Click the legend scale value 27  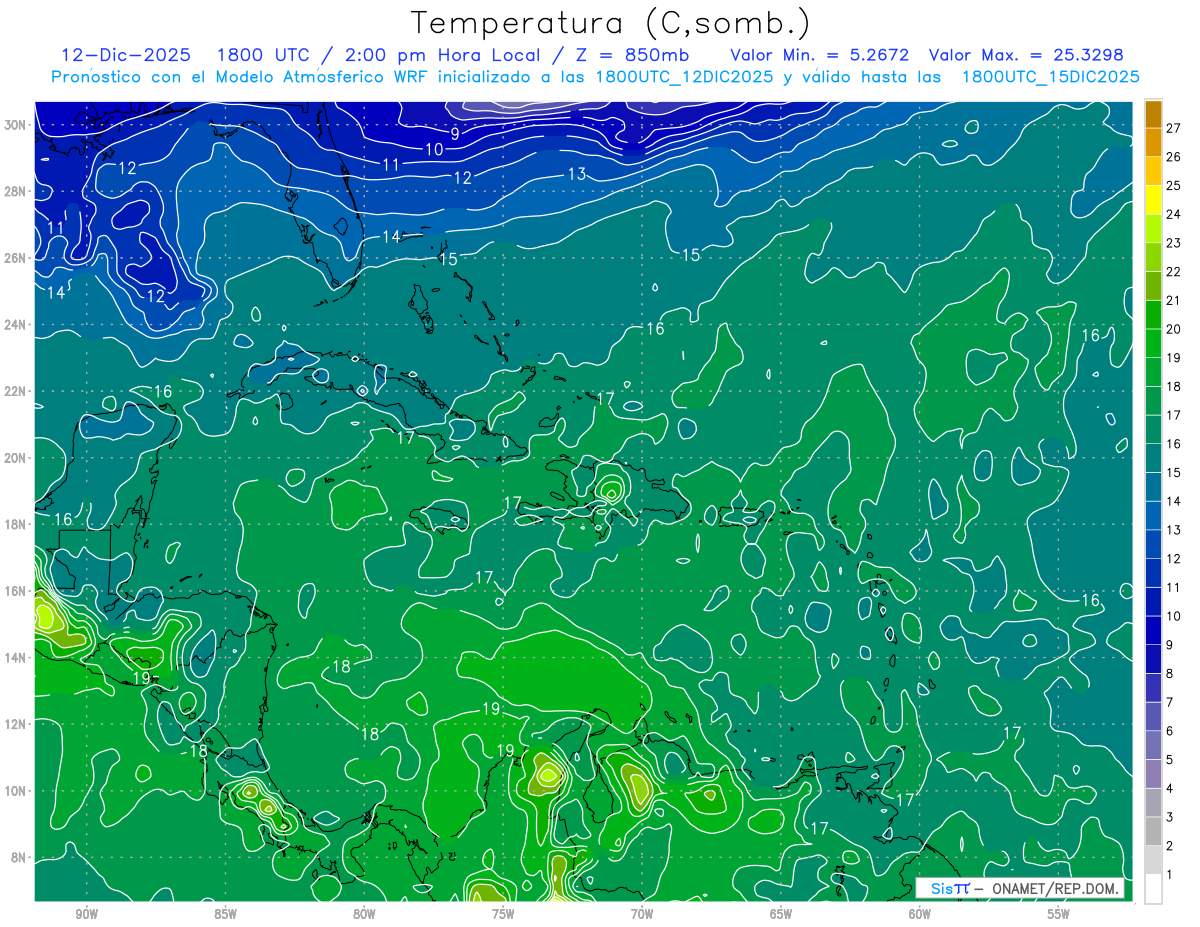tap(1174, 128)
